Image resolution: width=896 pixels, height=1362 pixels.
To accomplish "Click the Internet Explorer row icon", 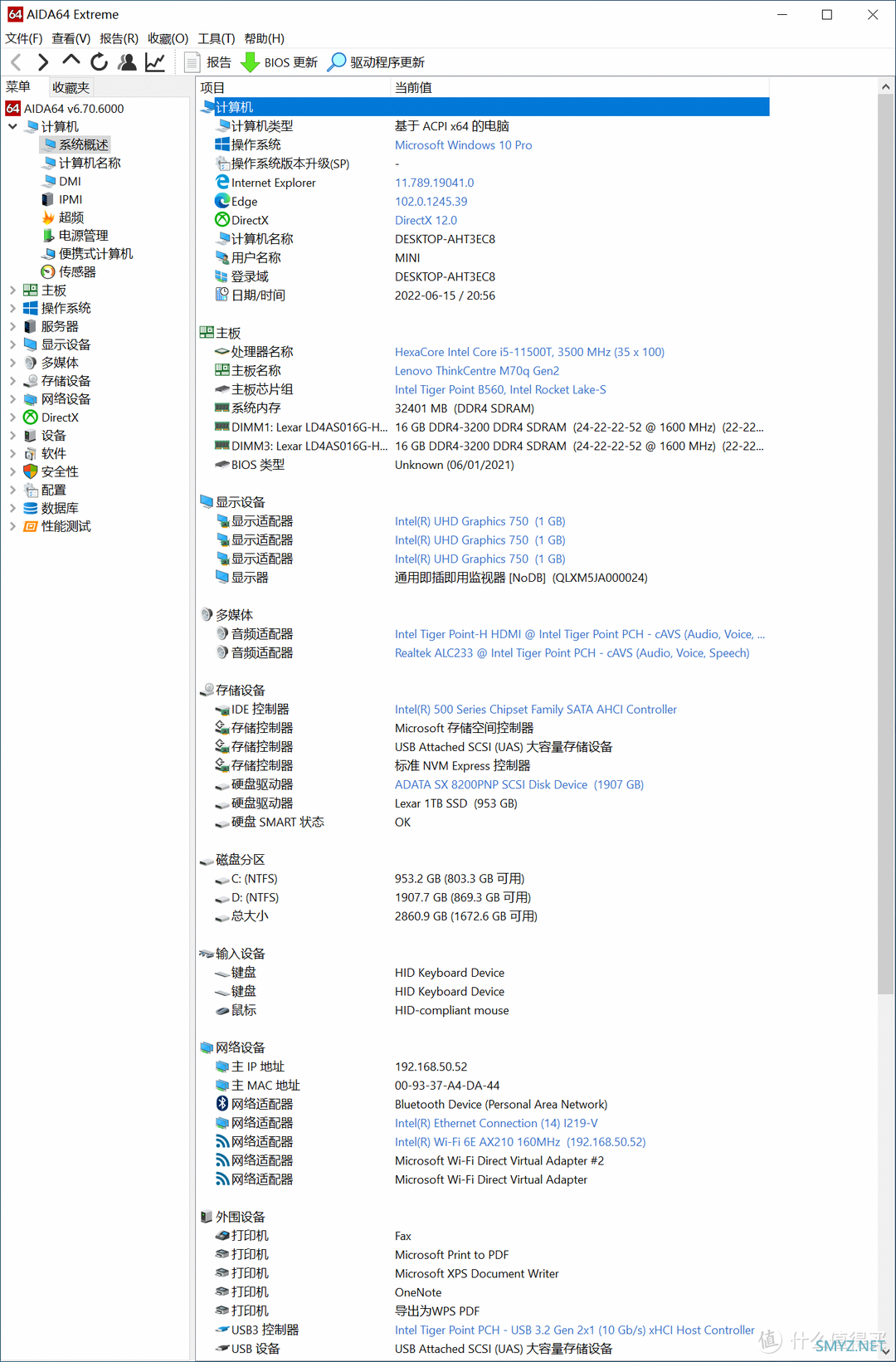I will pyautogui.click(x=222, y=182).
